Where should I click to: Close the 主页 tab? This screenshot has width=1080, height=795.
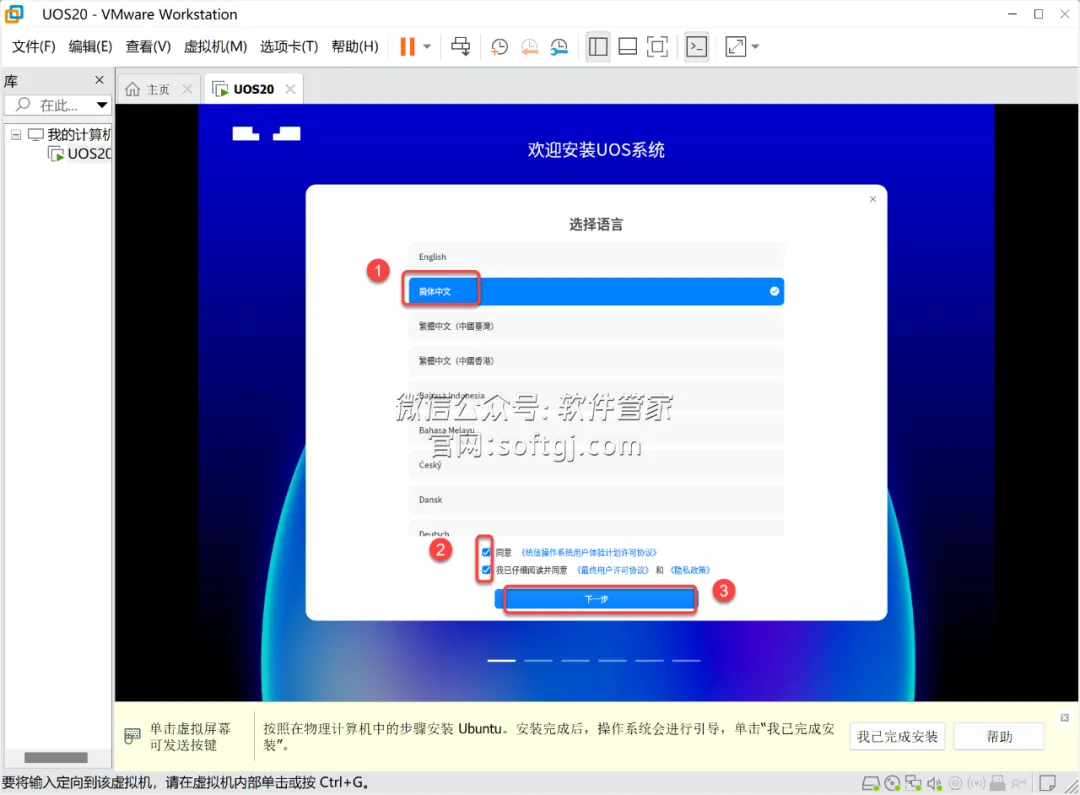tap(187, 89)
